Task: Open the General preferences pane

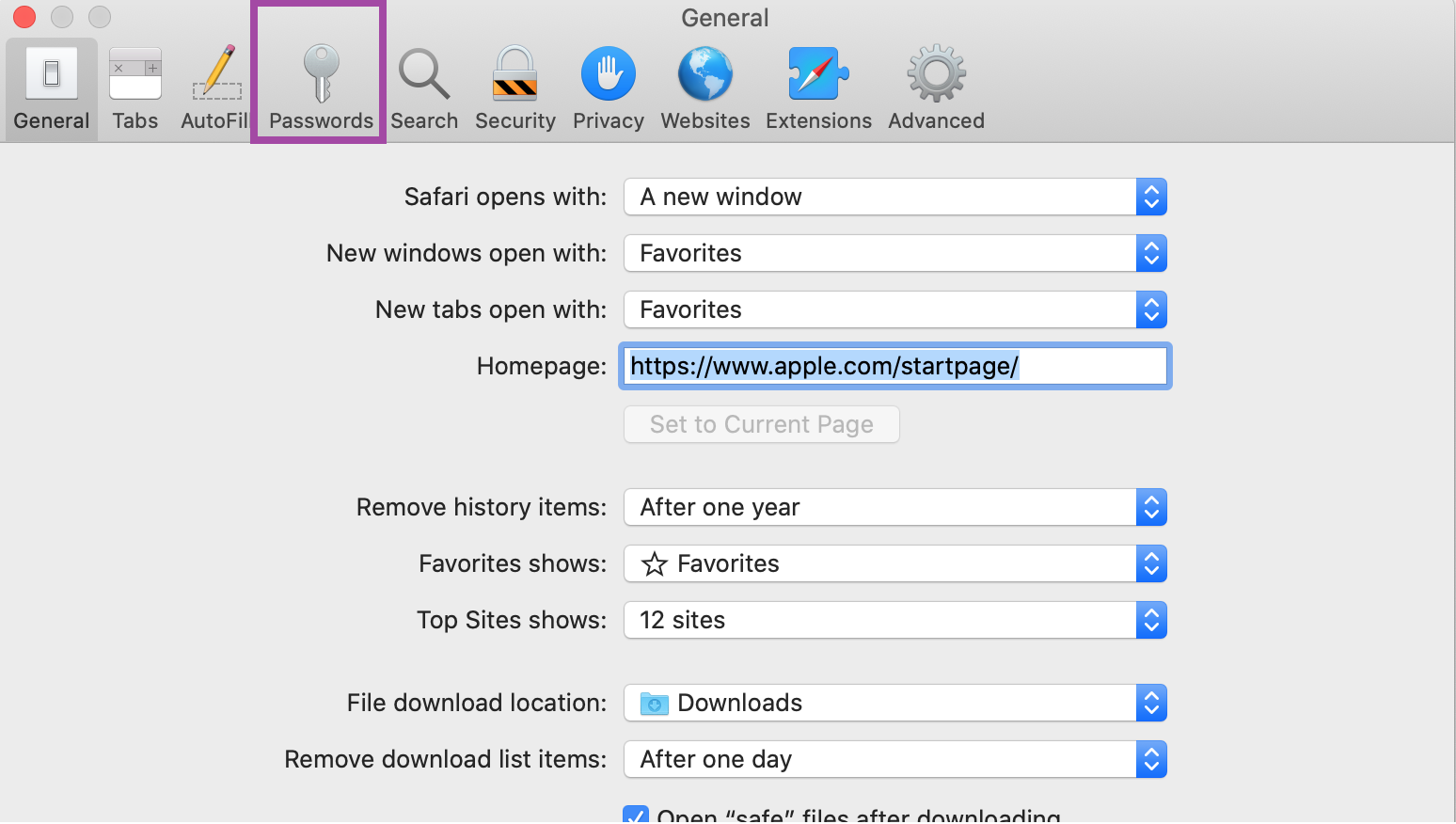Action: 52,90
